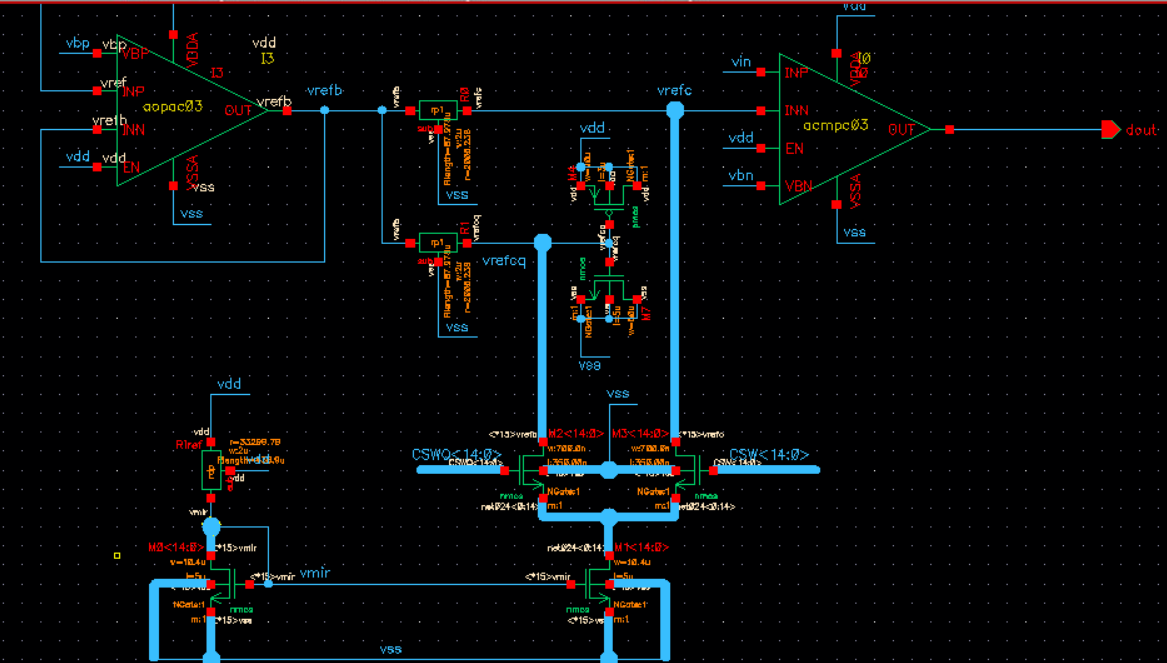Select the vbp wire label at top left
The height and width of the screenshot is (663, 1167).
click(77, 42)
